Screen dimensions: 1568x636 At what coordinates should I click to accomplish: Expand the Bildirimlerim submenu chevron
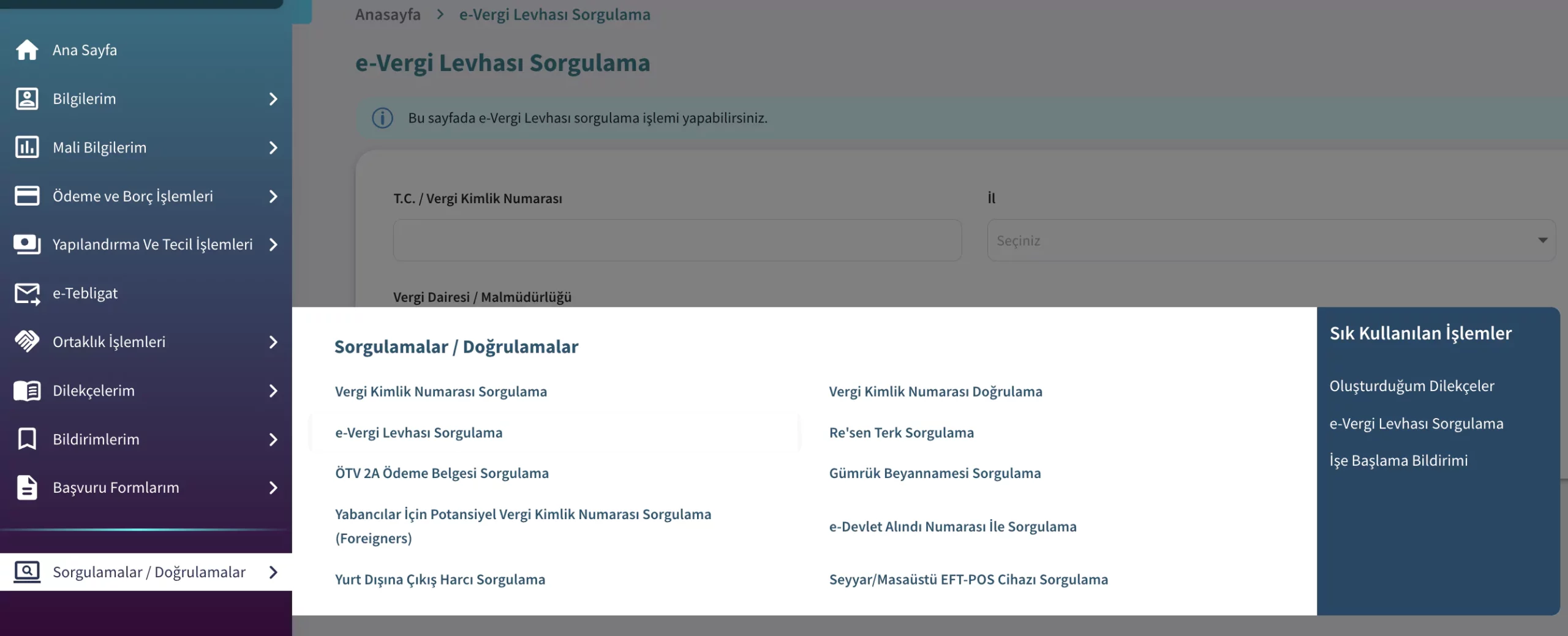point(273,440)
